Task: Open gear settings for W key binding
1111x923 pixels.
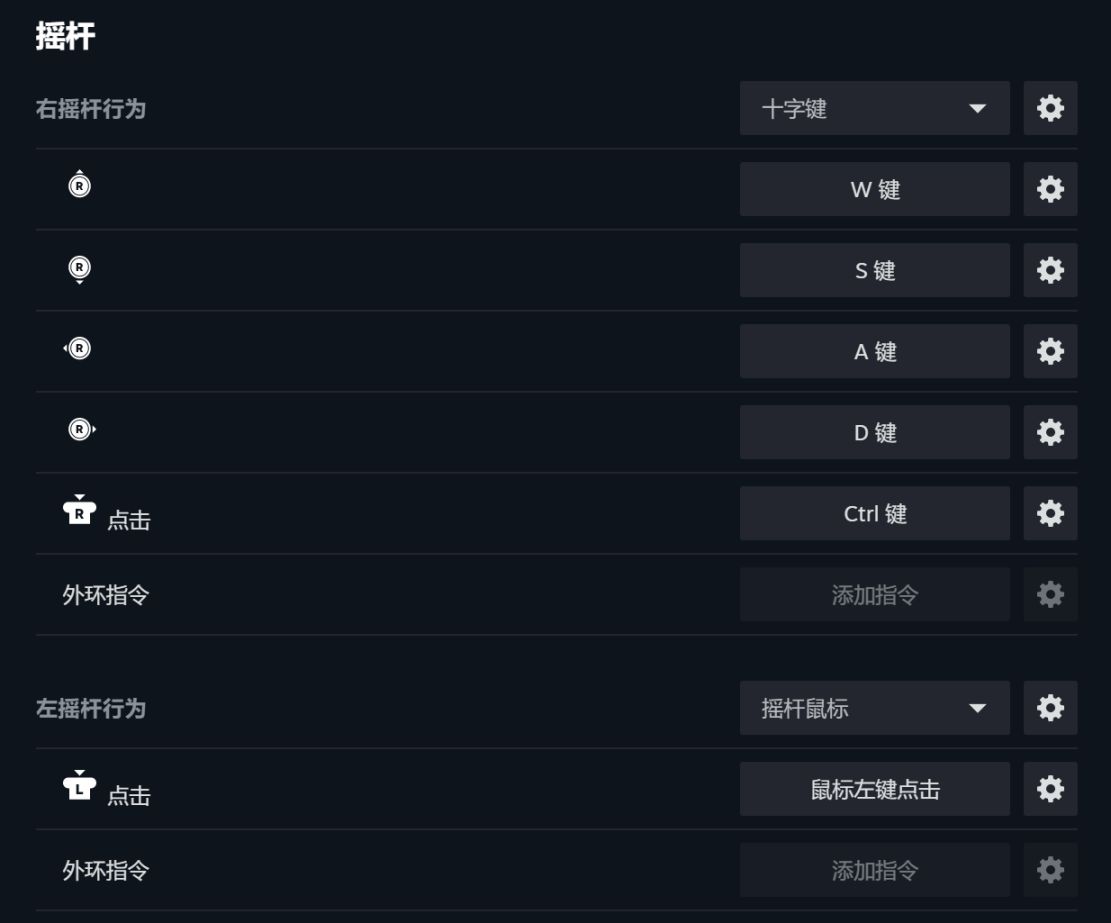Action: point(1050,189)
